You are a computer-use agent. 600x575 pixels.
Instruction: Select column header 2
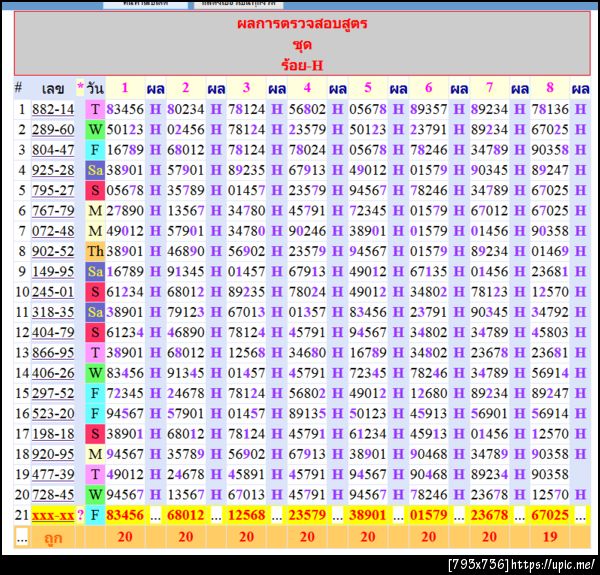click(186, 88)
